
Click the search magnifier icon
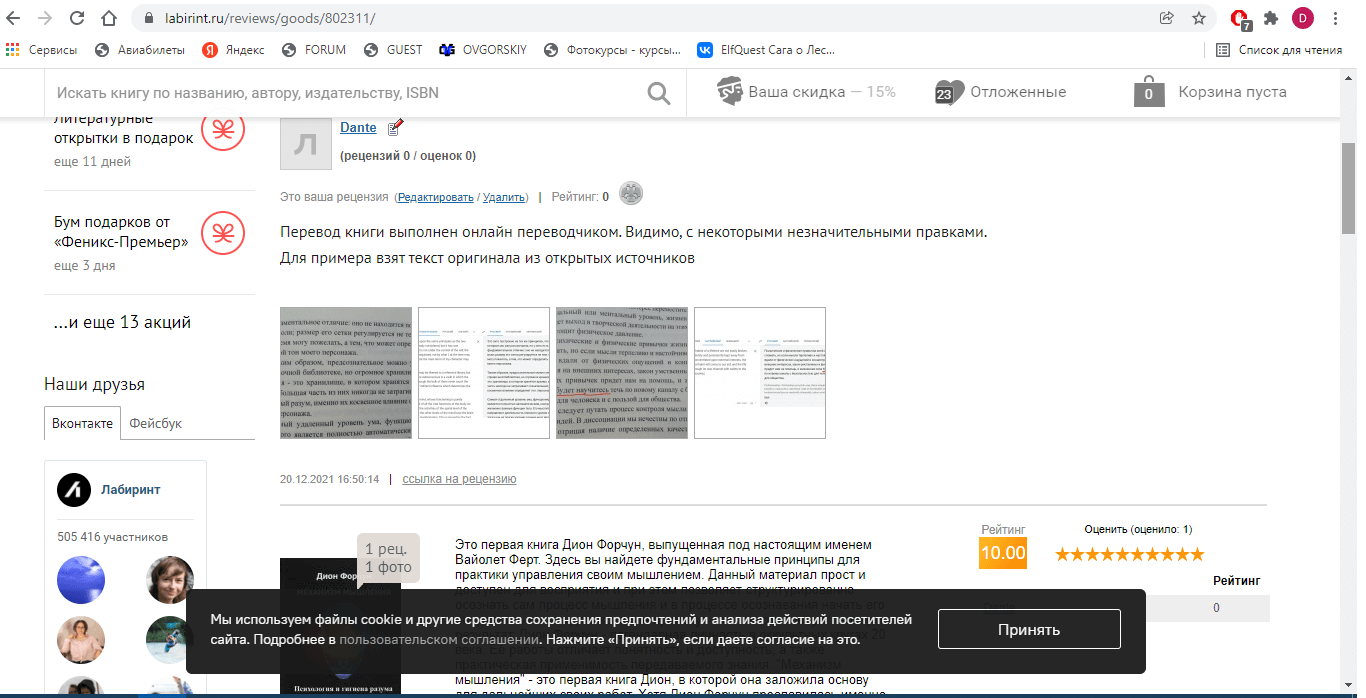pyautogui.click(x=658, y=93)
